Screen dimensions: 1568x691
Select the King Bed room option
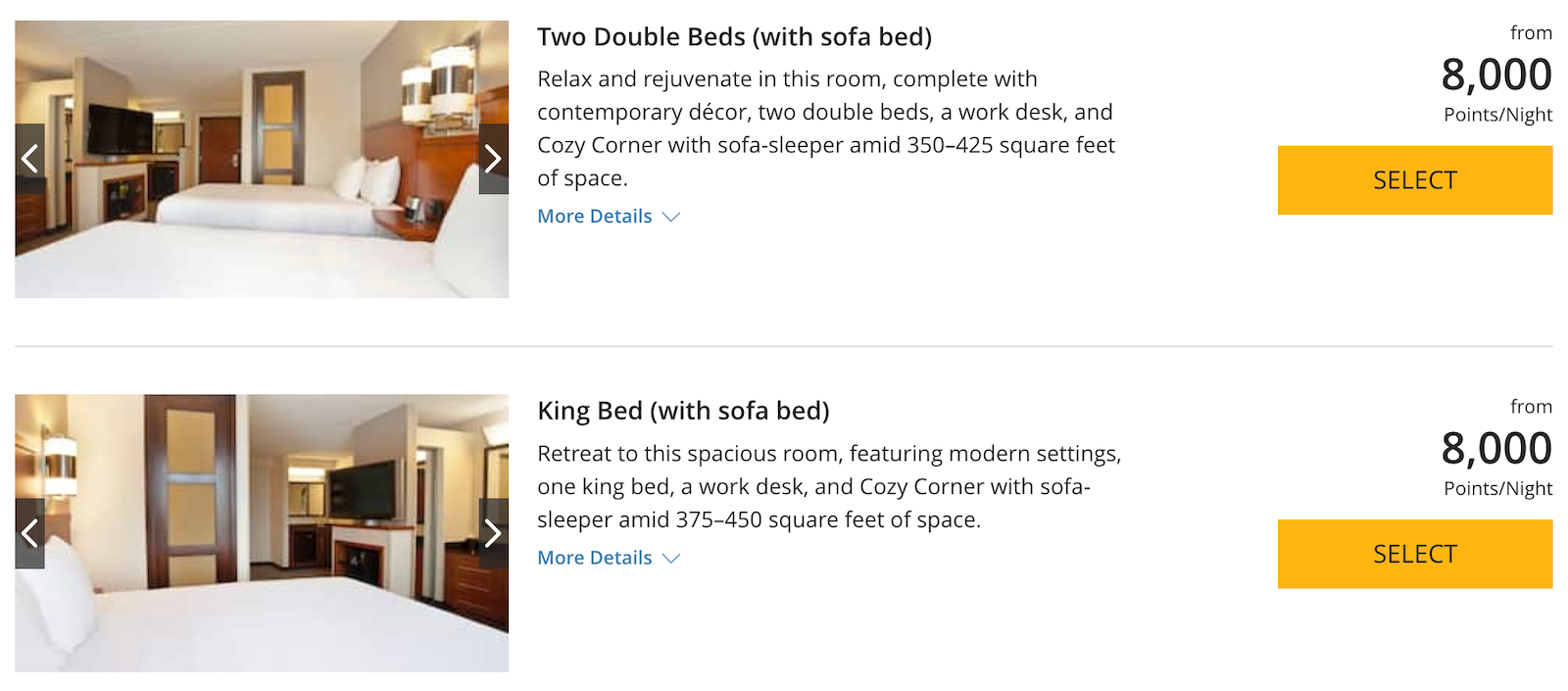click(x=1414, y=554)
